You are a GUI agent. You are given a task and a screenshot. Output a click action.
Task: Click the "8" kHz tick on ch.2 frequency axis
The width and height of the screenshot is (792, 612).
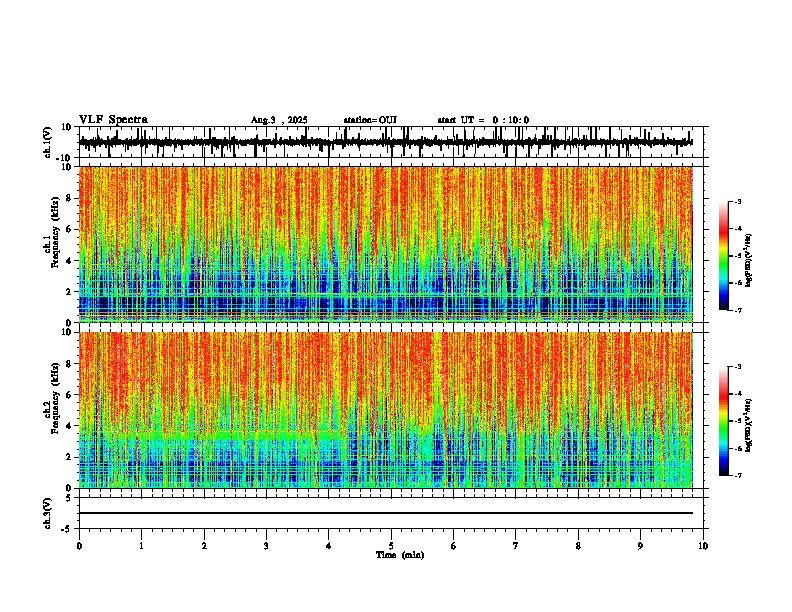coord(70,364)
